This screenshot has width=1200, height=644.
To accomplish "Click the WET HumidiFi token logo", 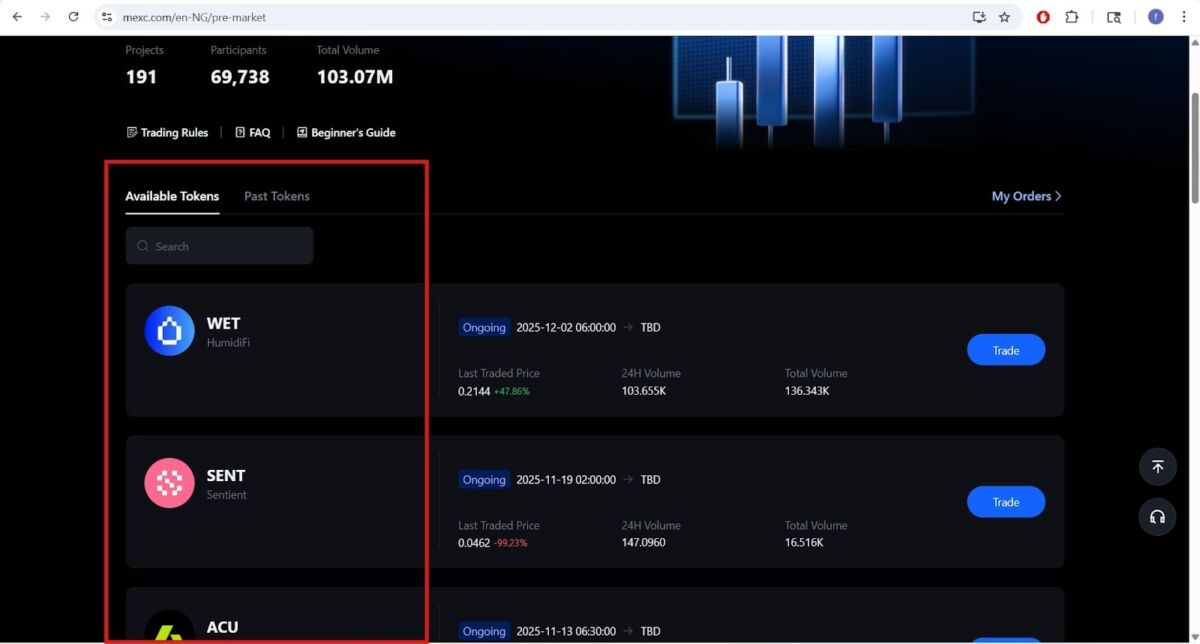I will [169, 331].
